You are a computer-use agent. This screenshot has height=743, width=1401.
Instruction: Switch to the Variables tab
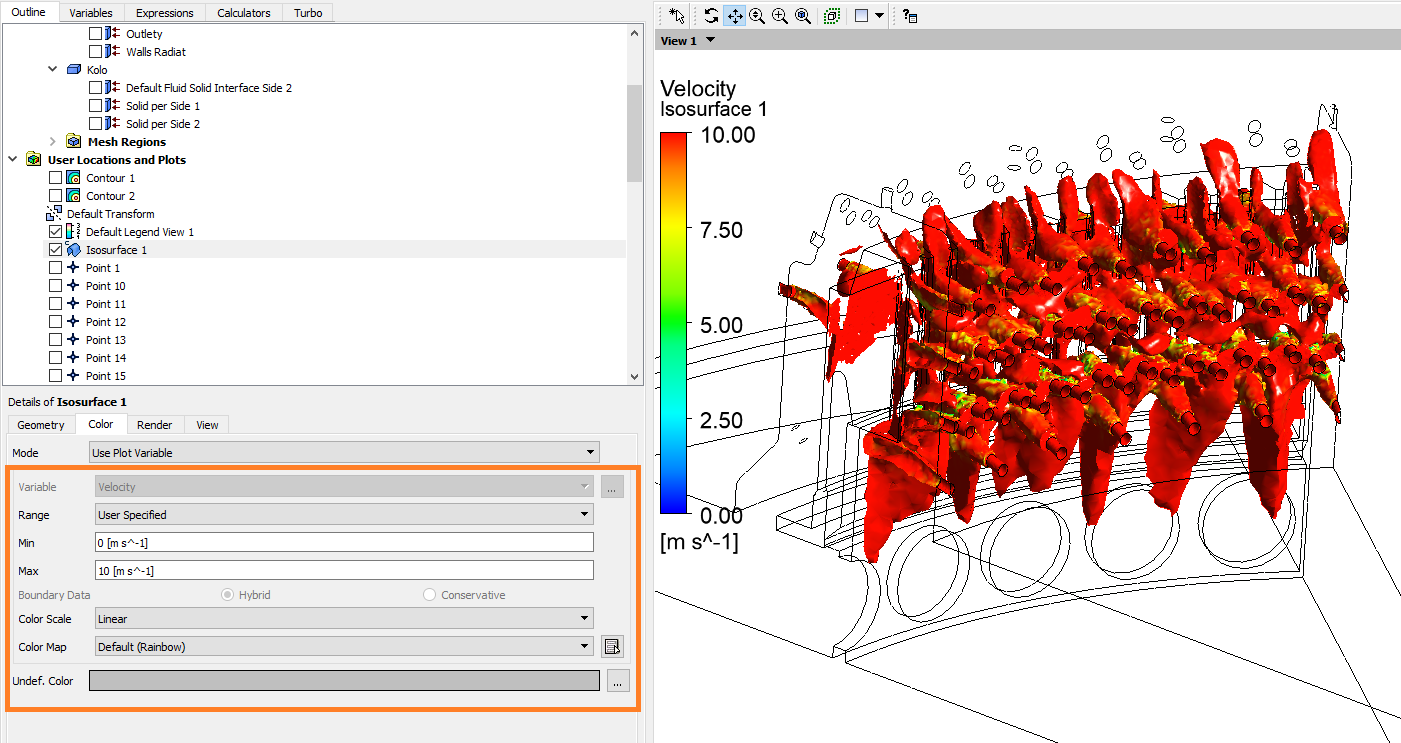[x=91, y=13]
